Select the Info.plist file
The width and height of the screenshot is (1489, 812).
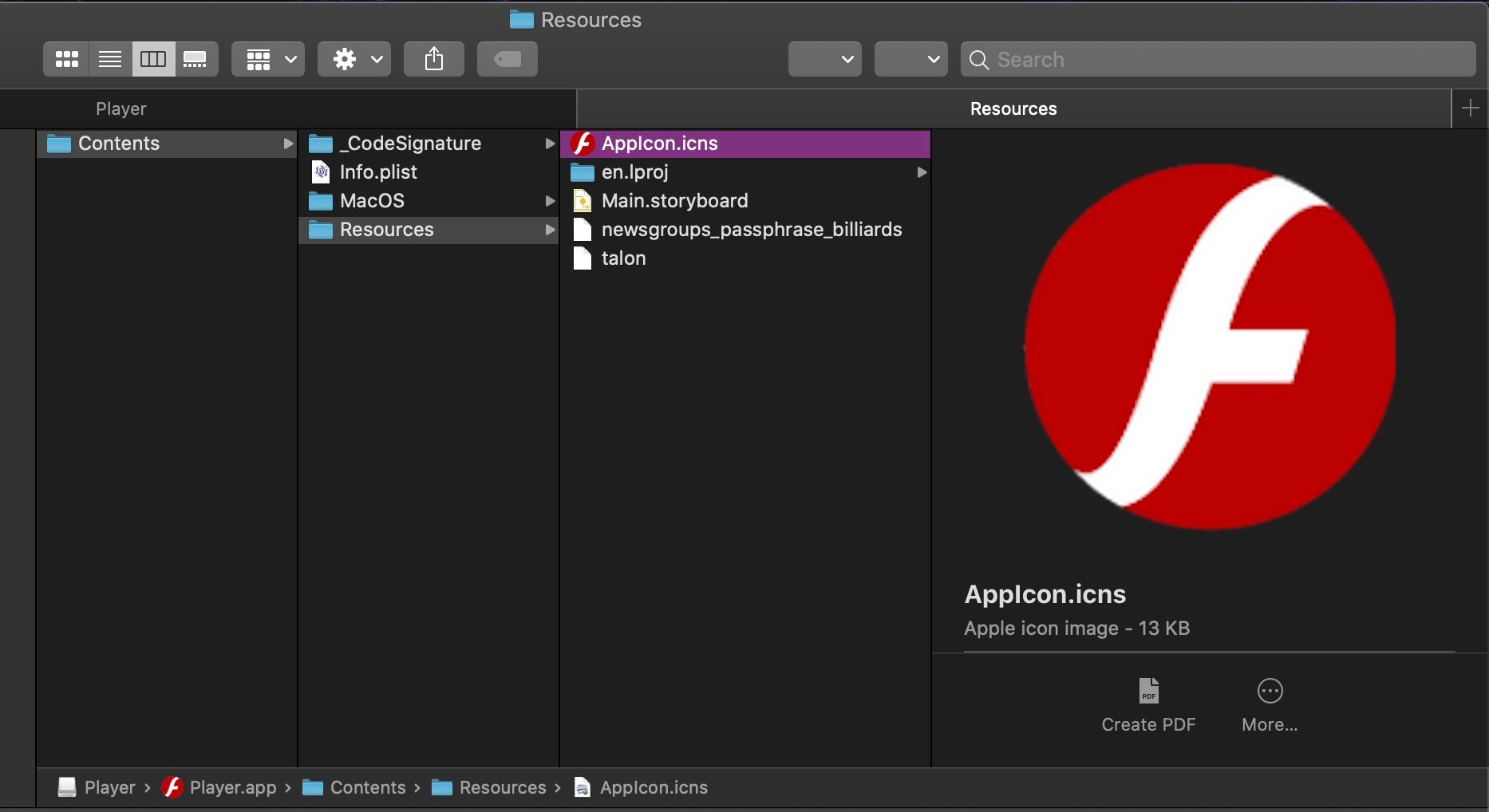(378, 172)
